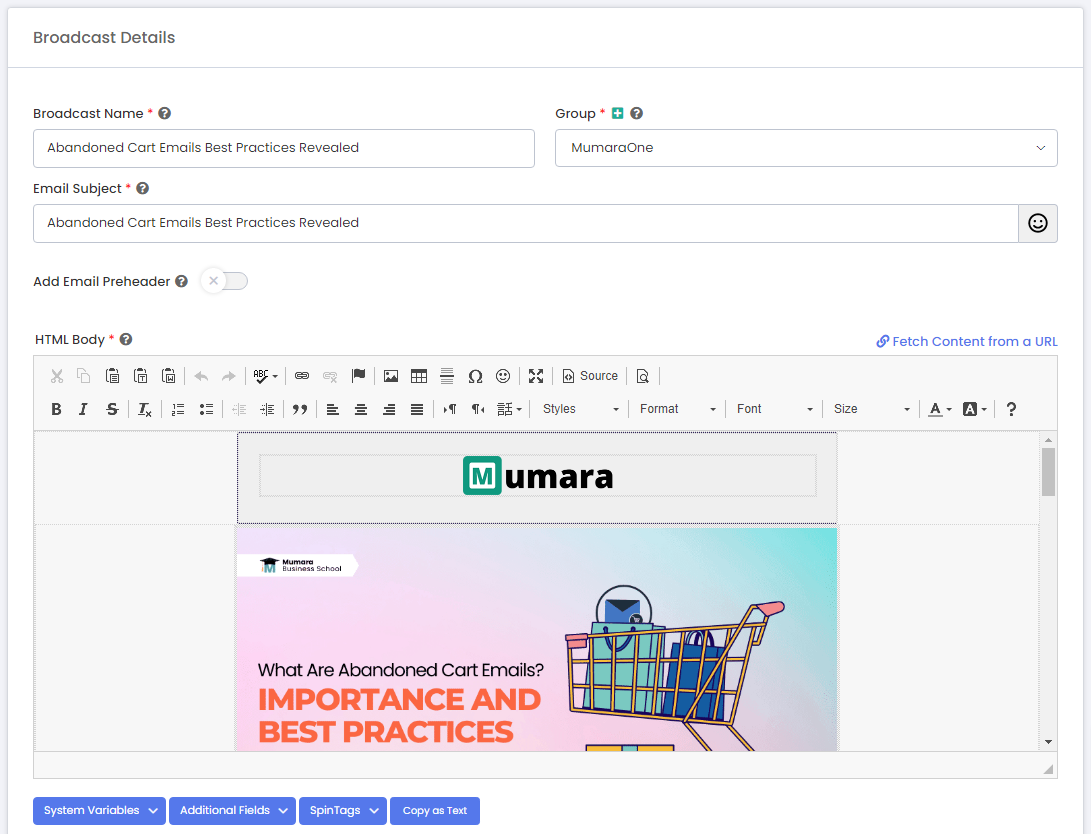Open the special character (omega) picker
The height and width of the screenshot is (834, 1091).
(x=475, y=376)
